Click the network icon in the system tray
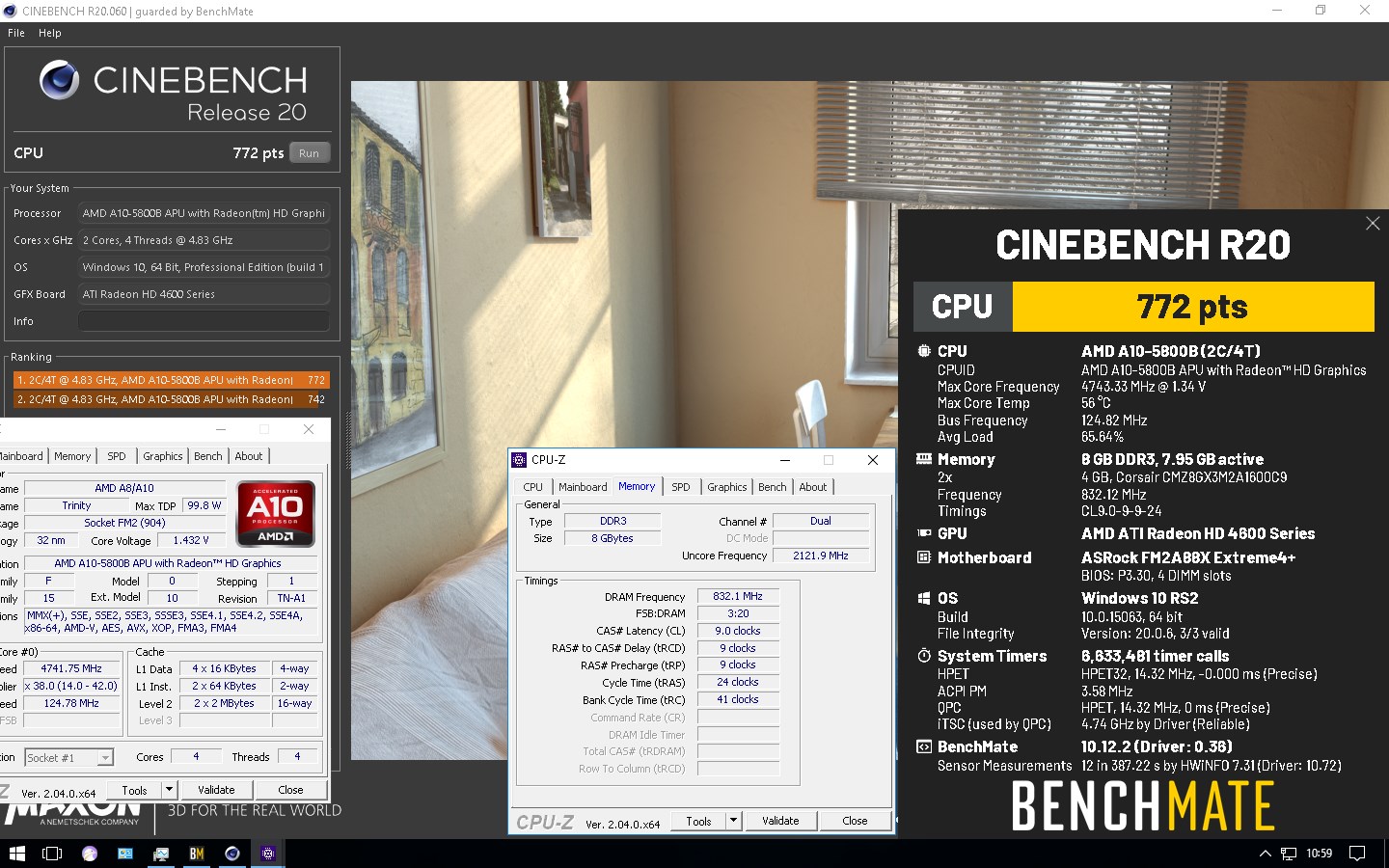The height and width of the screenshot is (868, 1389). [x=1289, y=854]
